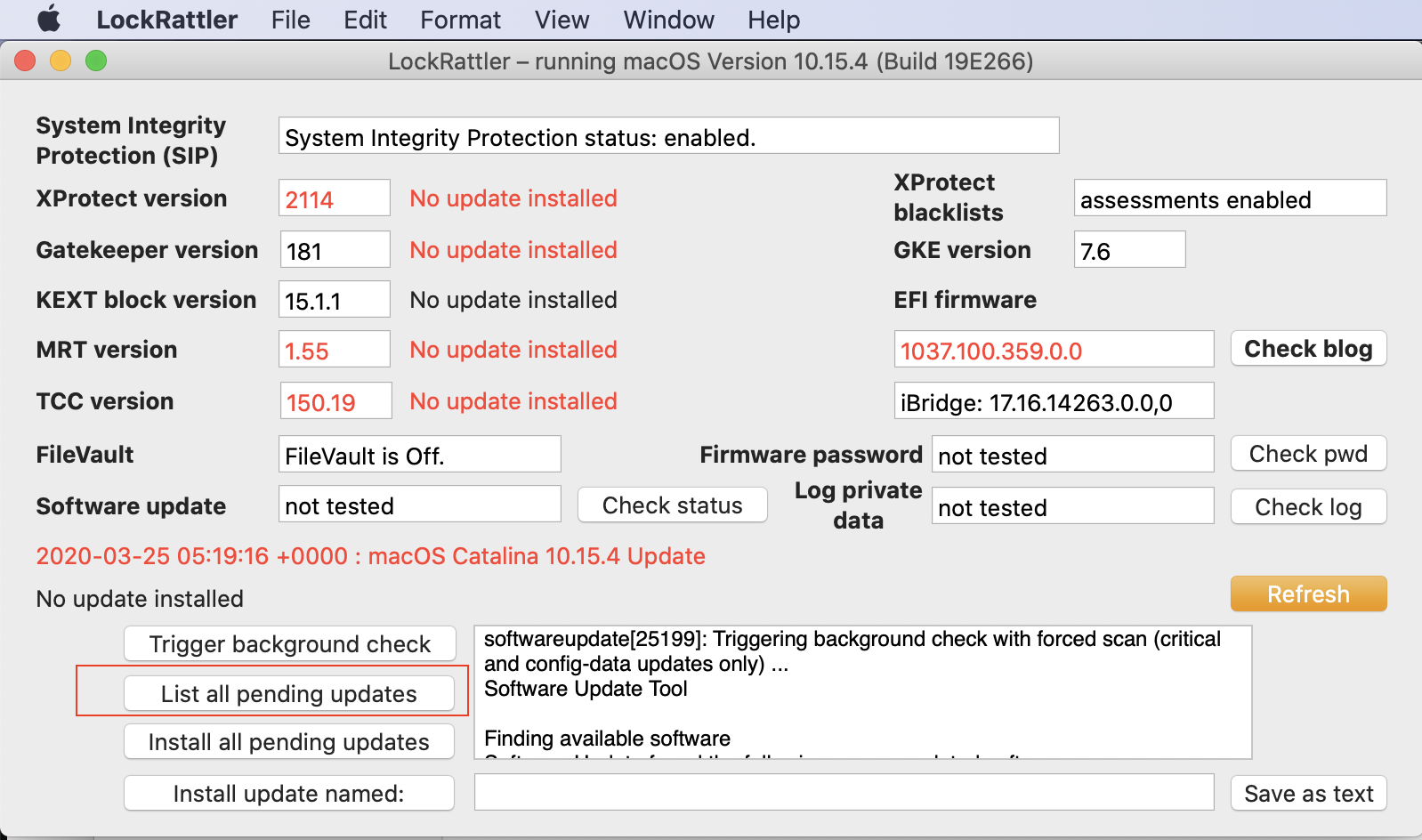Click the 'FileVault' label
The width and height of the screenshot is (1422, 840).
click(85, 455)
